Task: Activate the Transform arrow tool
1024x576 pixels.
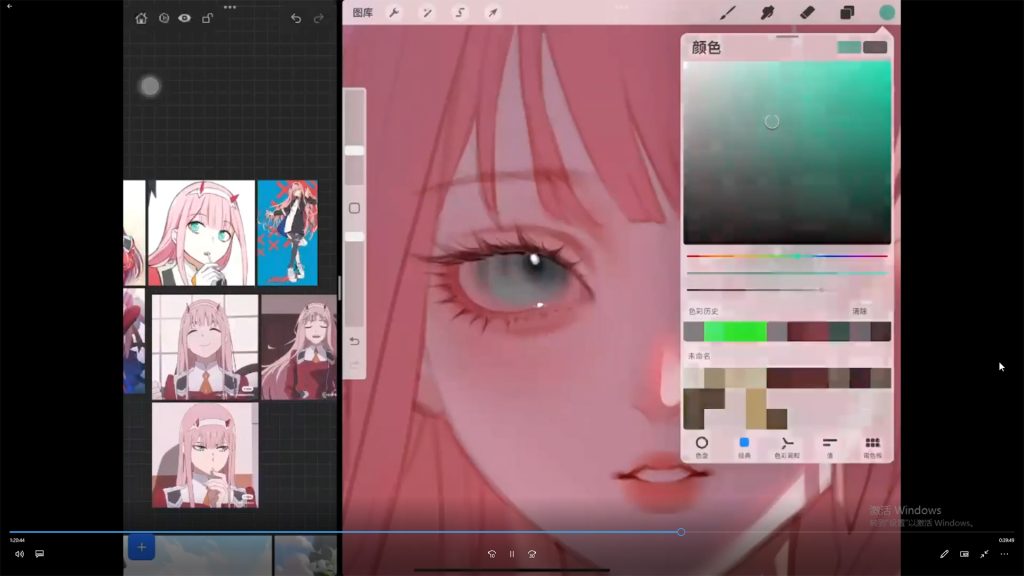Action: [492, 13]
